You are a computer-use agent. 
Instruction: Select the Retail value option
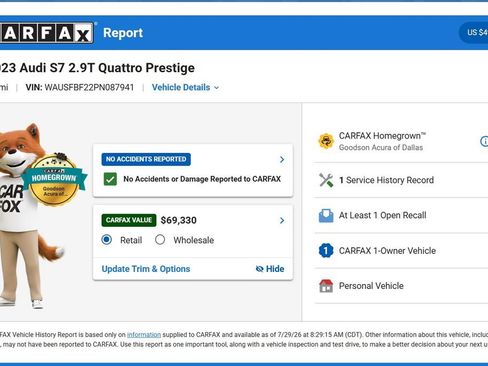(107, 240)
